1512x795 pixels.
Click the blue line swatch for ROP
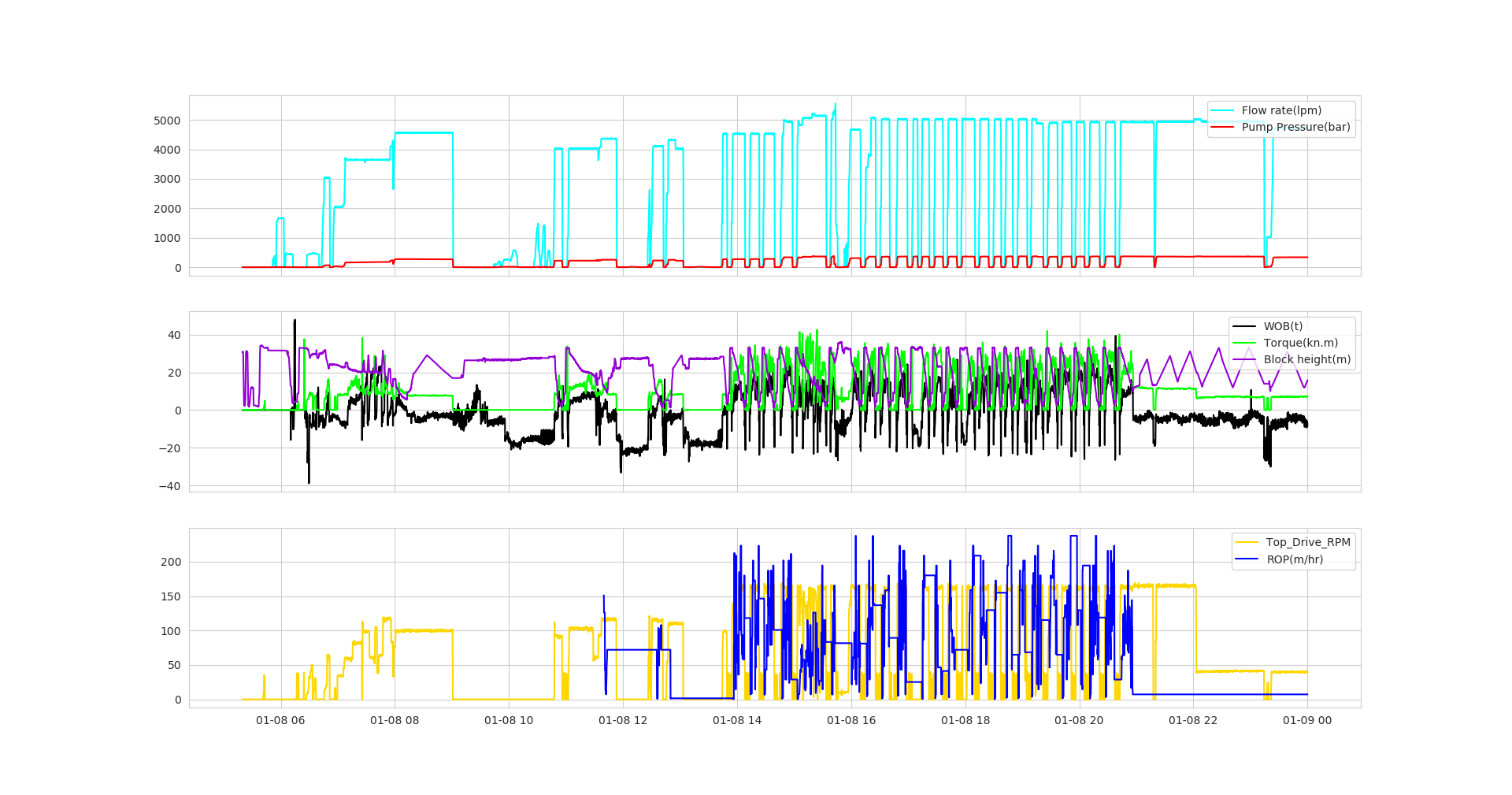(1247, 559)
